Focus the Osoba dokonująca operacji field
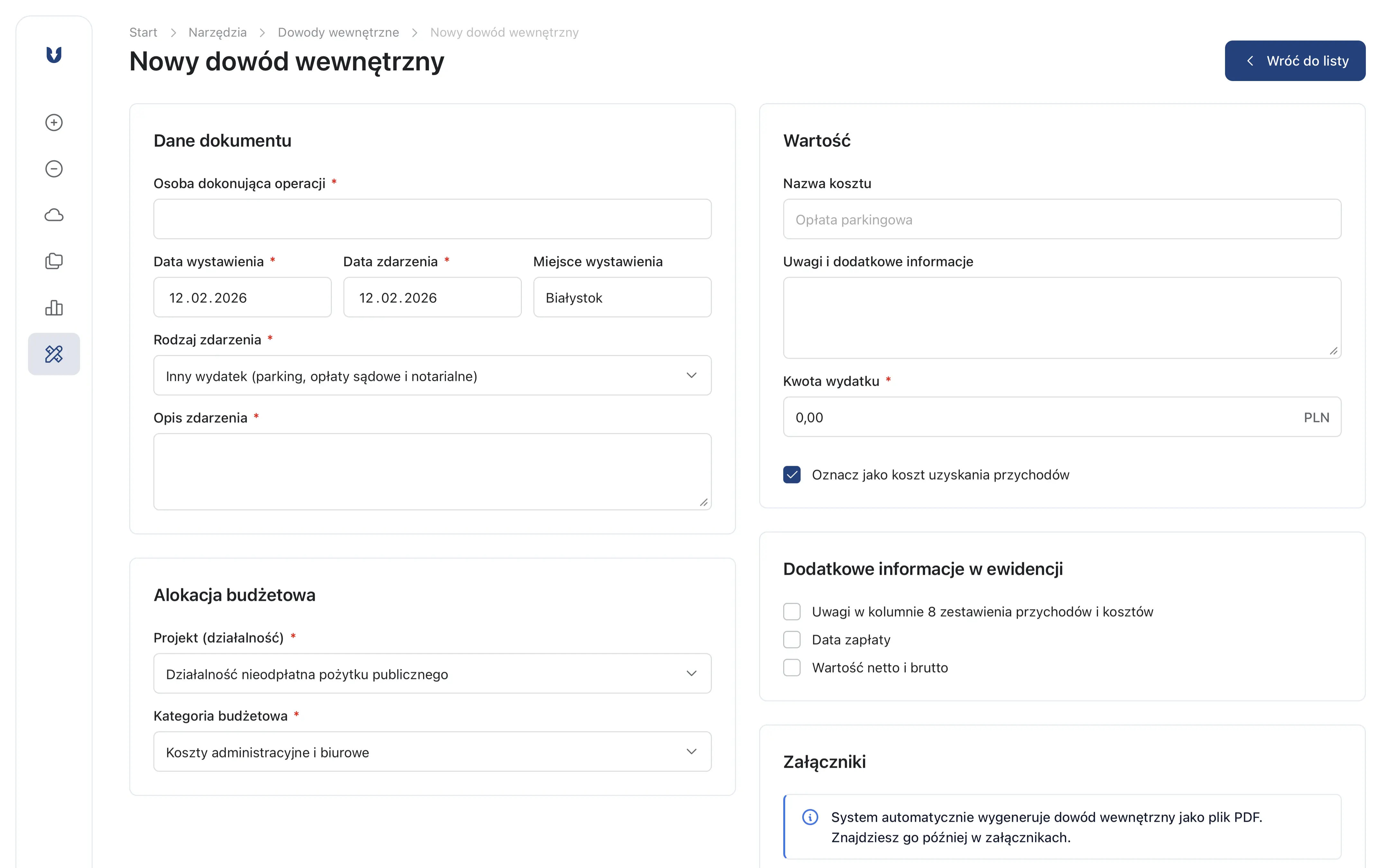Screen dimensions: 1389x868 431,219
